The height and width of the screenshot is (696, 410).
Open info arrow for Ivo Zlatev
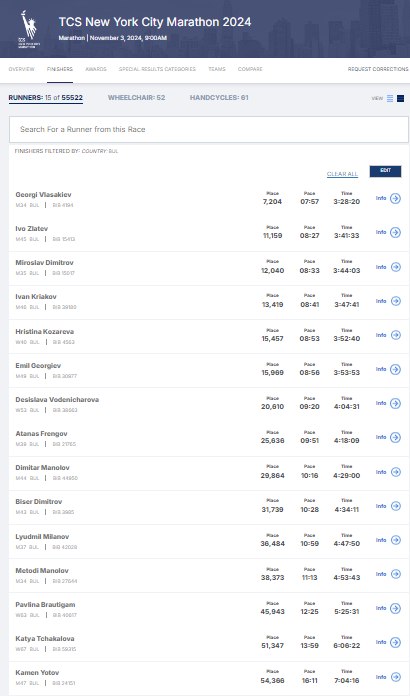[x=395, y=232]
